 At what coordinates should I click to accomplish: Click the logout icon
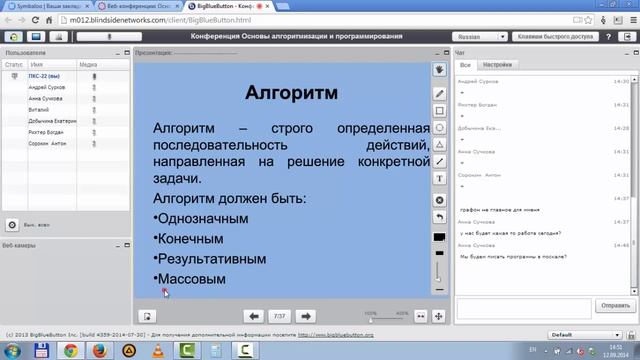point(628,37)
